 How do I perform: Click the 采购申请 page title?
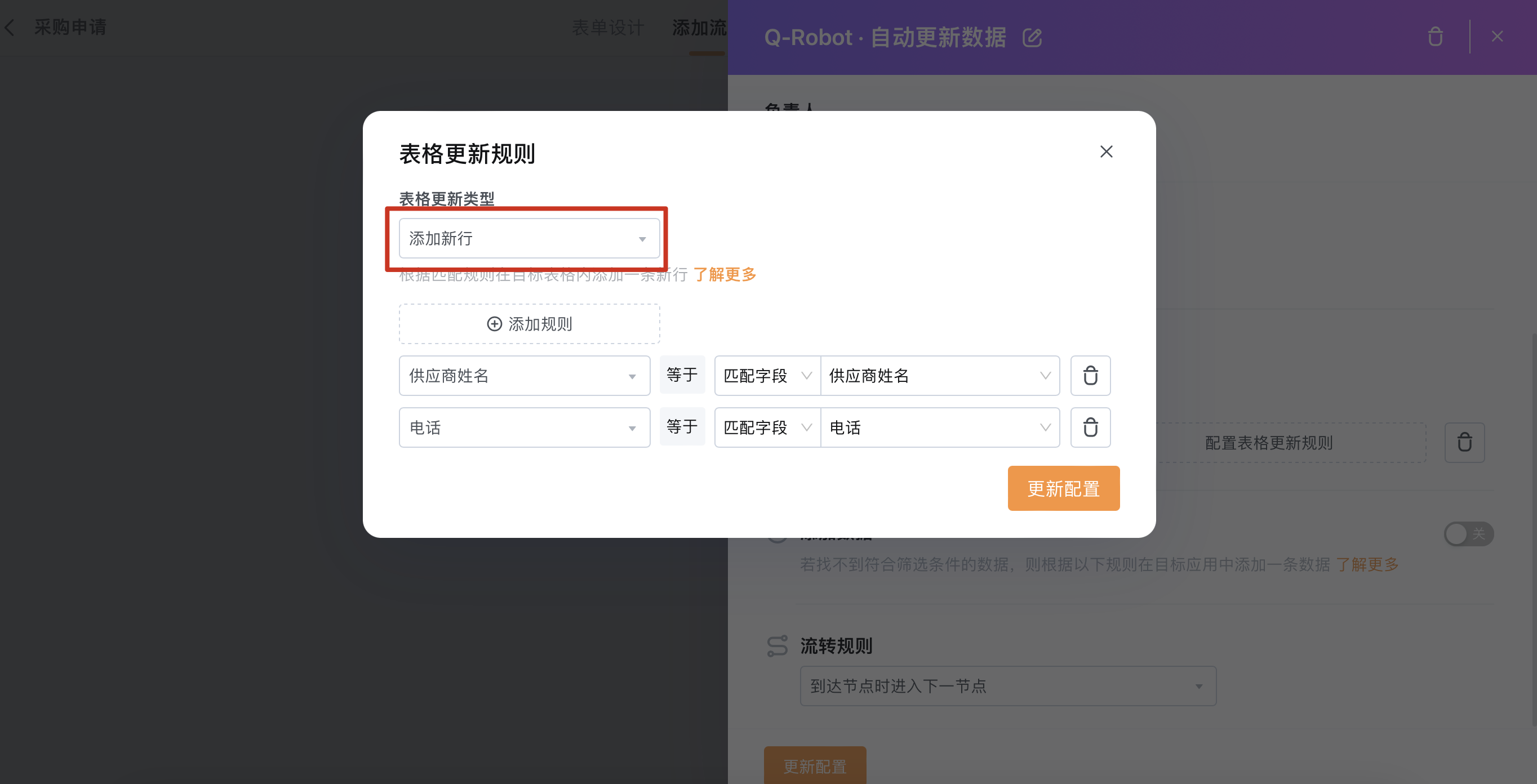[70, 28]
